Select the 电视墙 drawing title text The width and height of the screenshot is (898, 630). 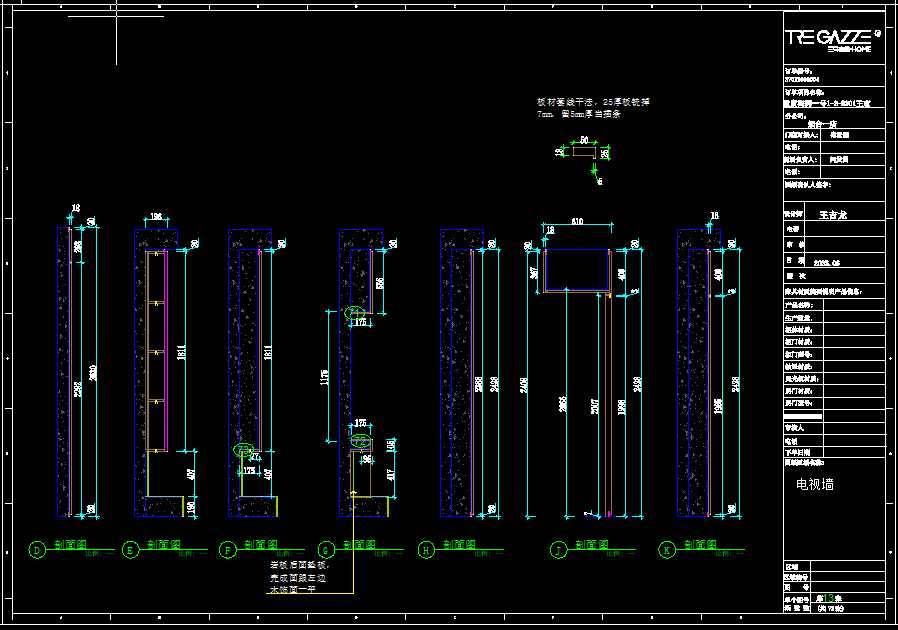coord(814,485)
